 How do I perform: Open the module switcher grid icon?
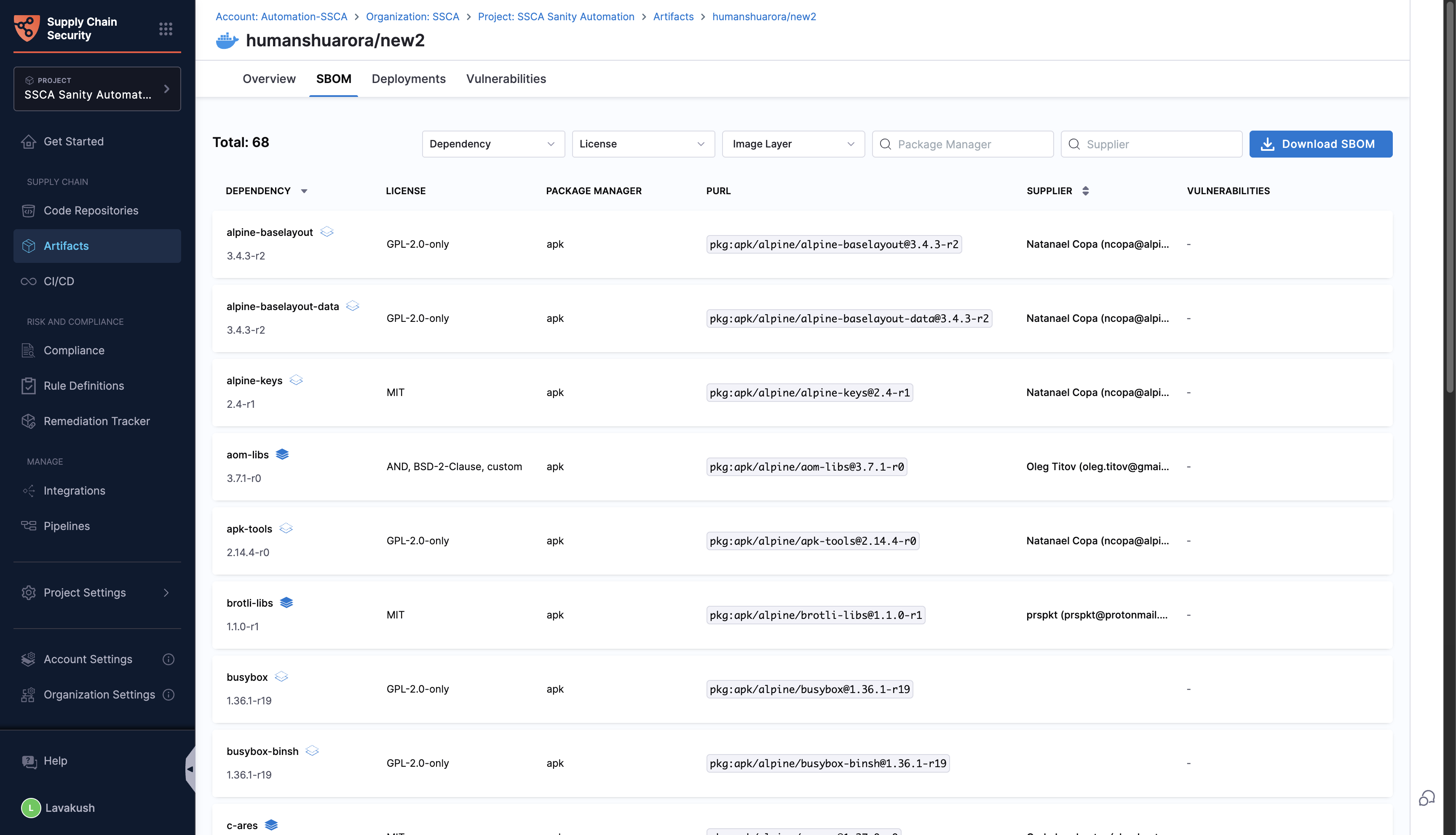pos(166,29)
